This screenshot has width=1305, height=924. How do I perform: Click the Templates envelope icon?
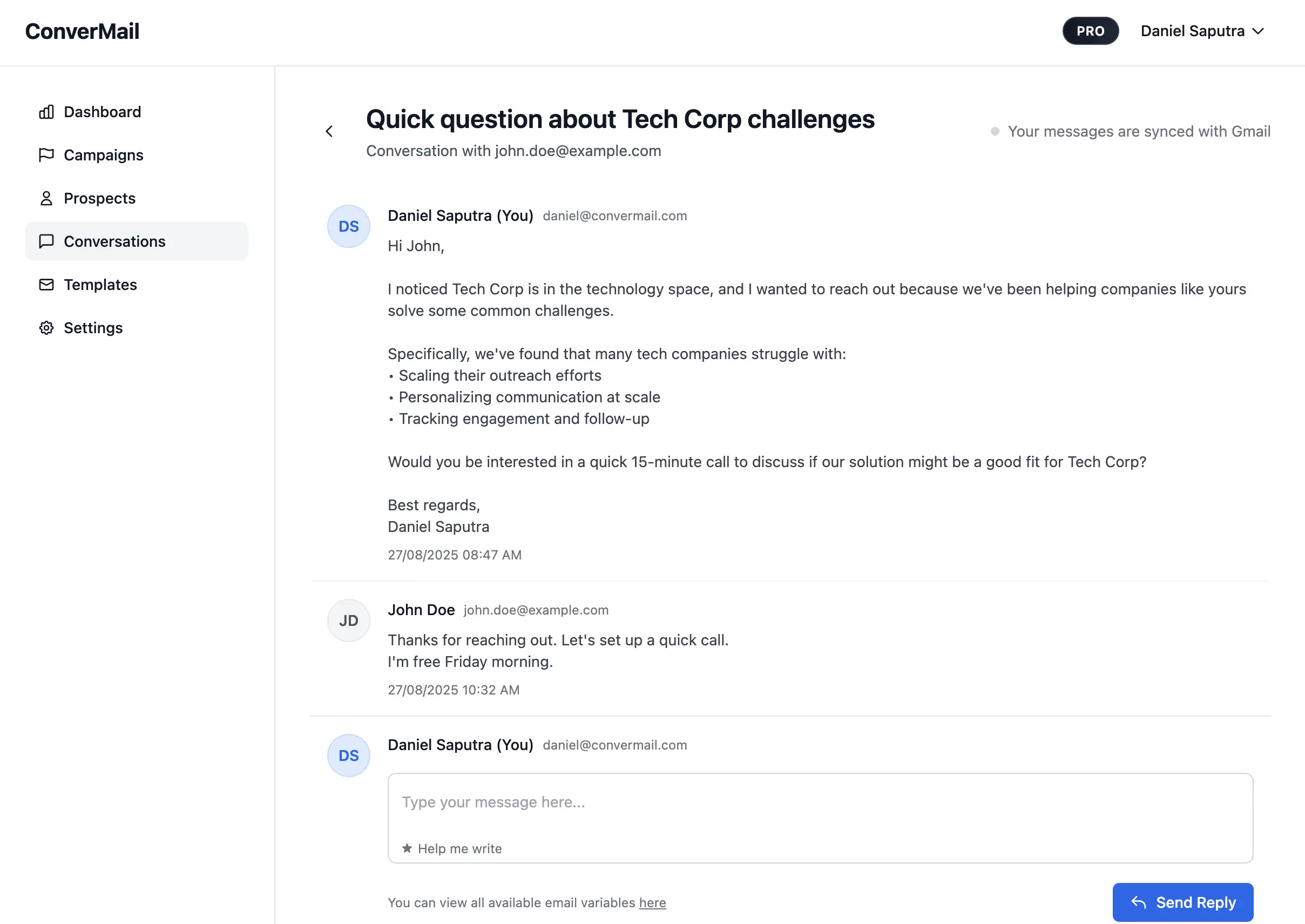click(46, 285)
